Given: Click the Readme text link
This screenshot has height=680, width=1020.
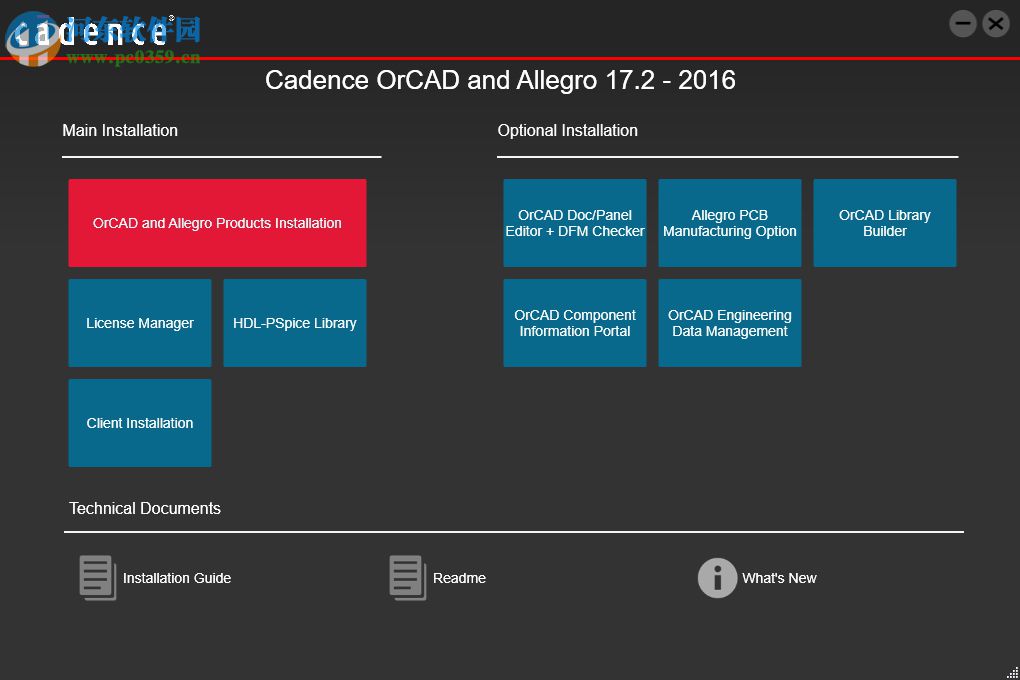Looking at the screenshot, I should tap(459, 578).
